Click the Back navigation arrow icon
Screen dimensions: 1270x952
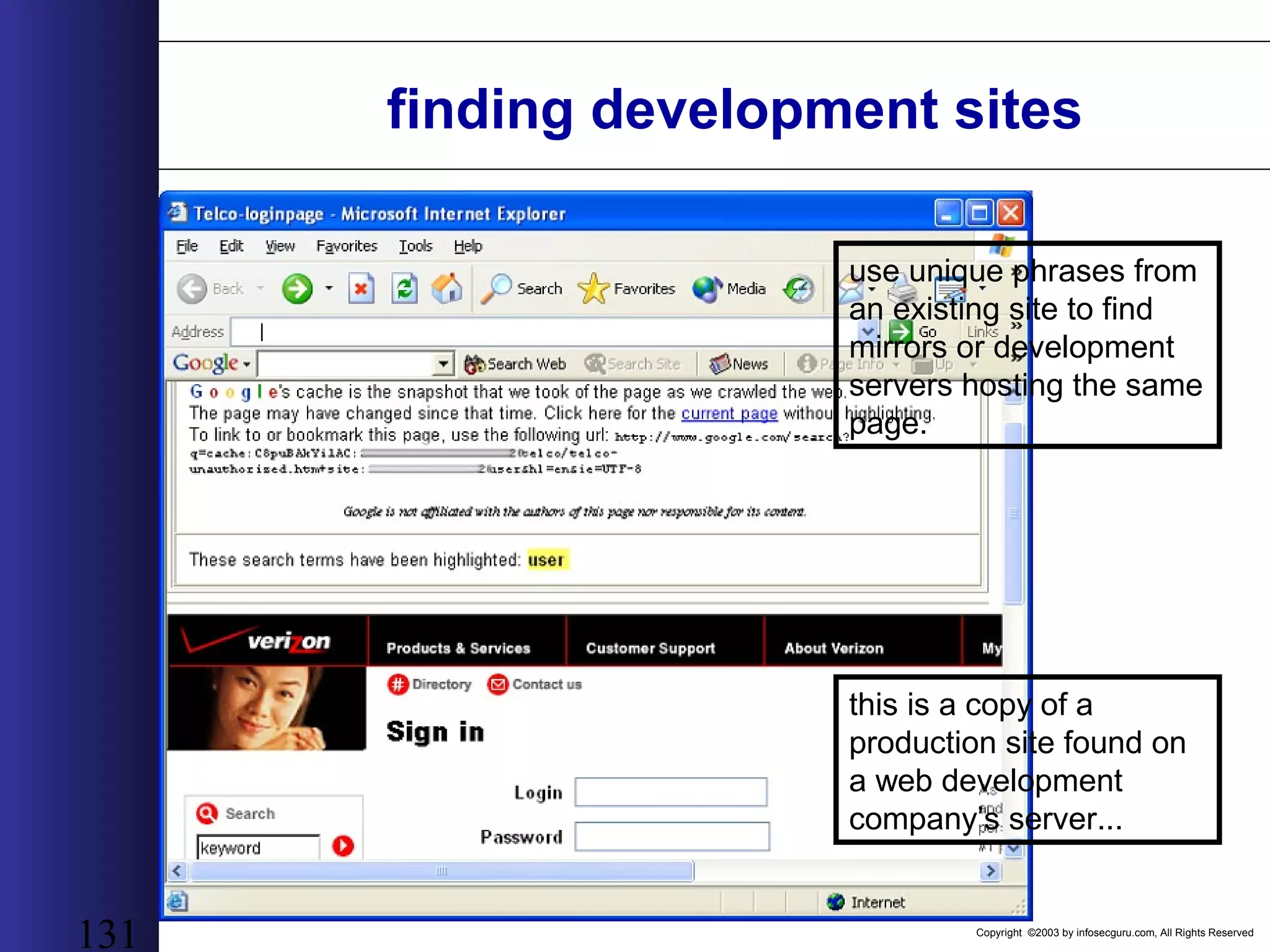(192, 289)
